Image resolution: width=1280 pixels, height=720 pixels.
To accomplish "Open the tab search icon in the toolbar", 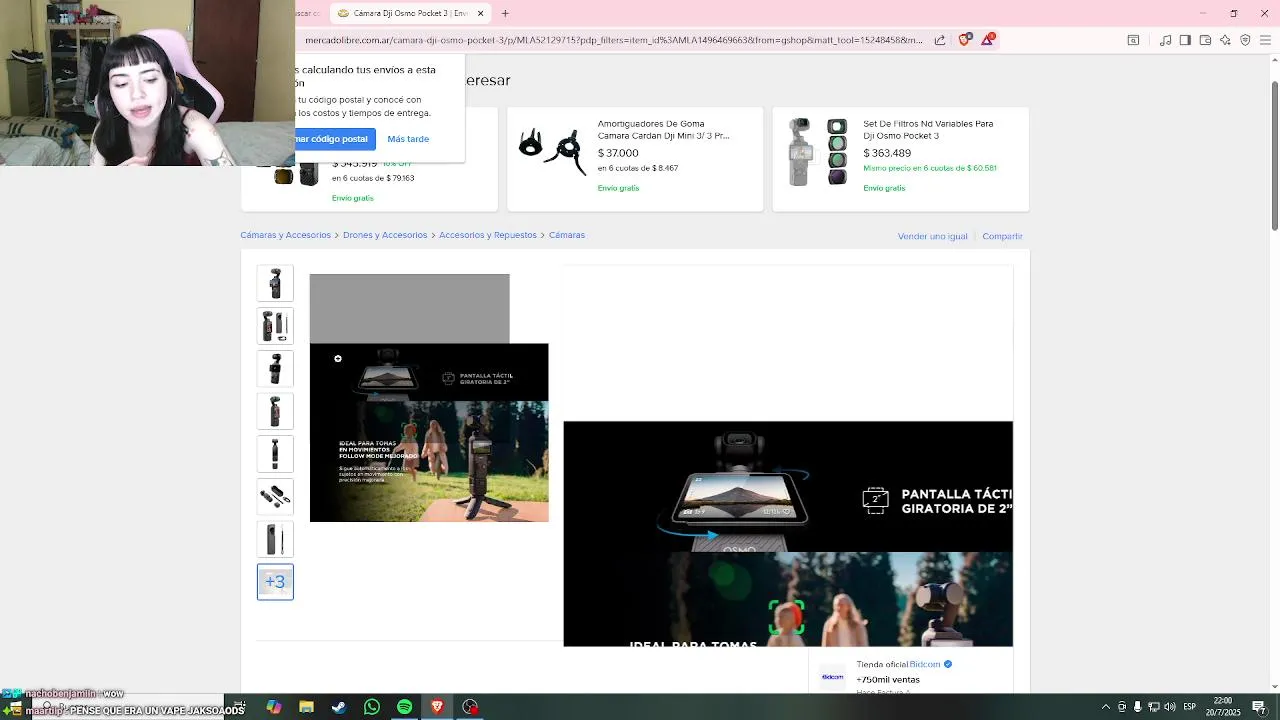I will (x=1133, y=40).
